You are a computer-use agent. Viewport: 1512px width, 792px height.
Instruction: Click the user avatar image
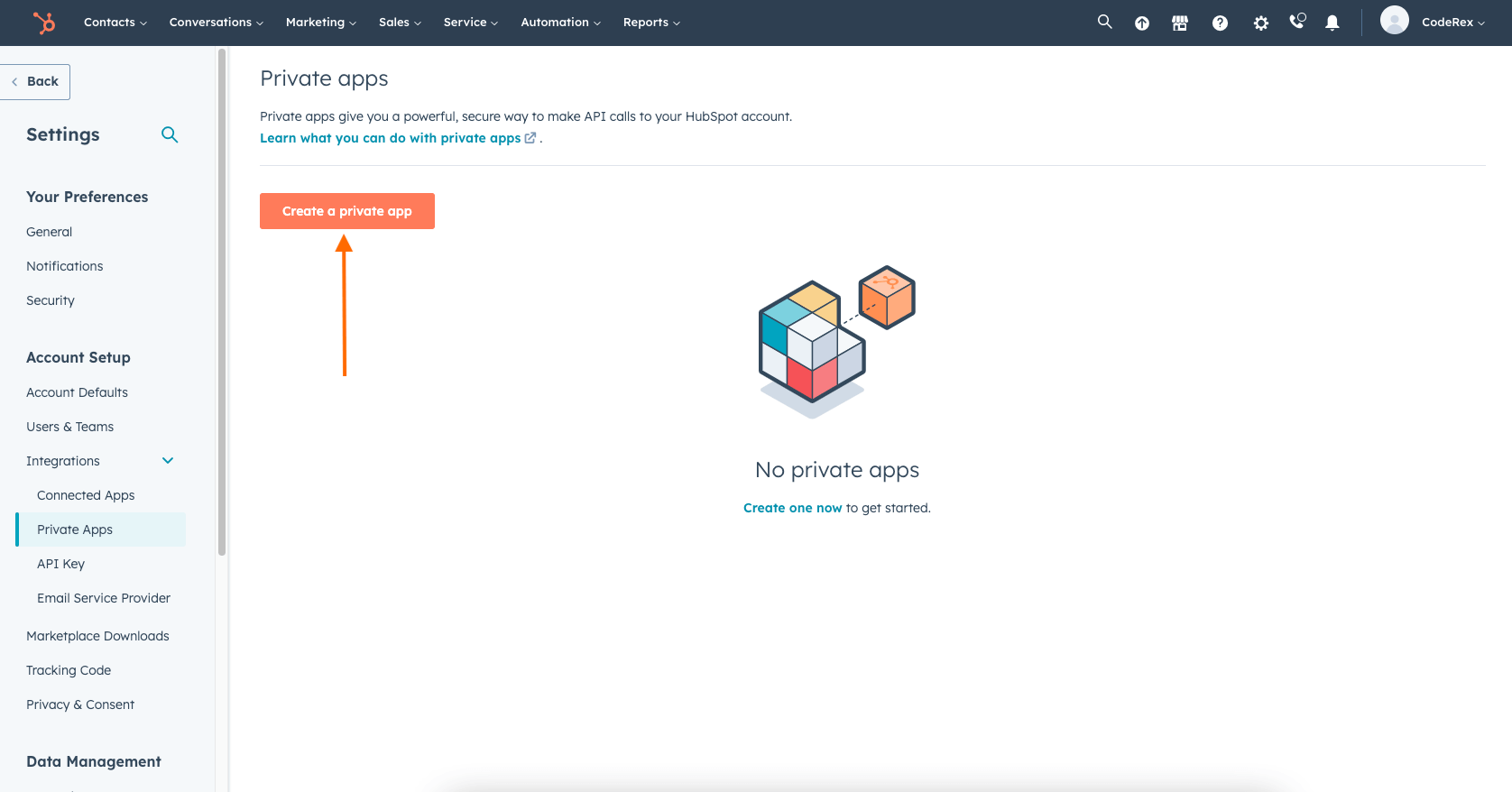[x=1395, y=20]
